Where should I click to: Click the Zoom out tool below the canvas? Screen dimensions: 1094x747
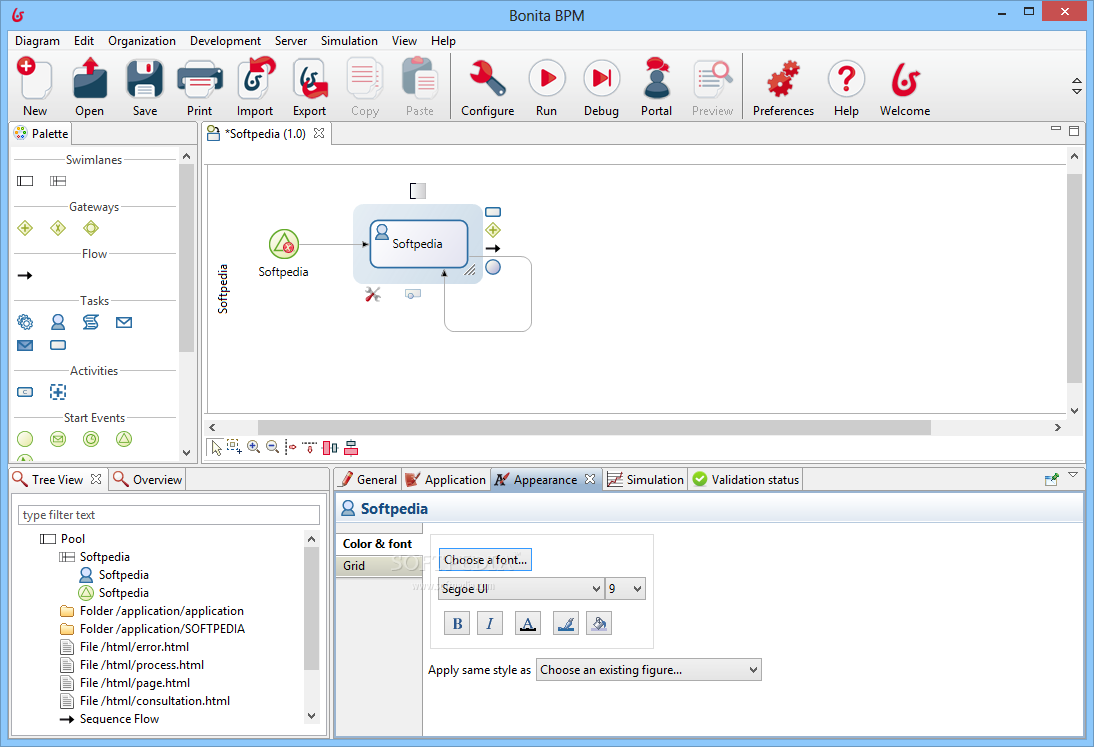point(273,447)
